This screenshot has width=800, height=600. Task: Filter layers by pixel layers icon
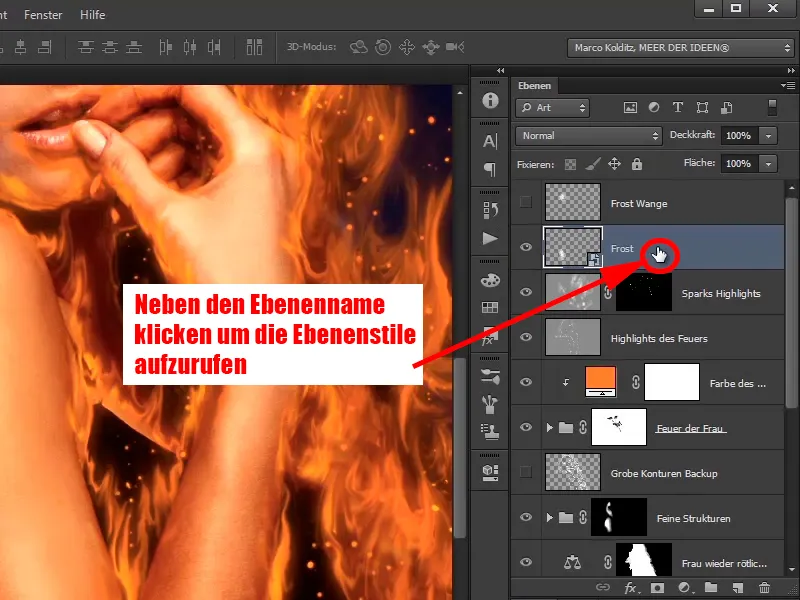630,108
